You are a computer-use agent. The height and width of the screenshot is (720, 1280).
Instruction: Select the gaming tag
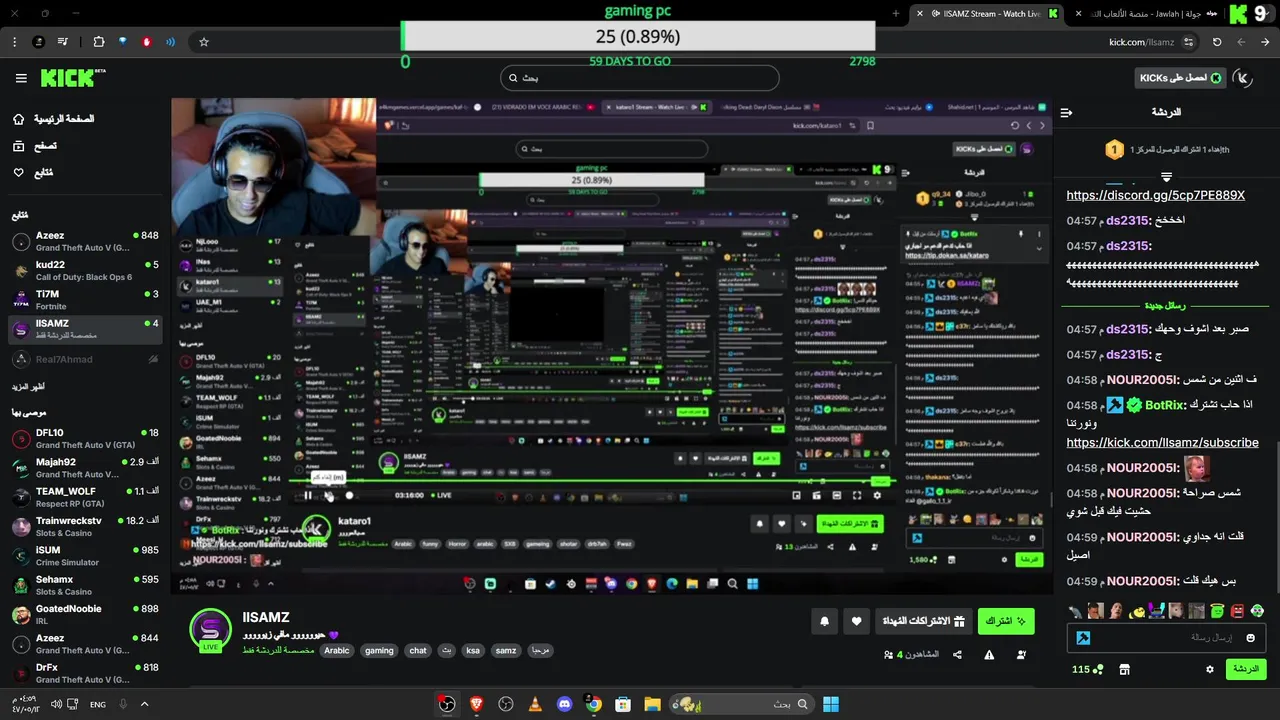379,651
